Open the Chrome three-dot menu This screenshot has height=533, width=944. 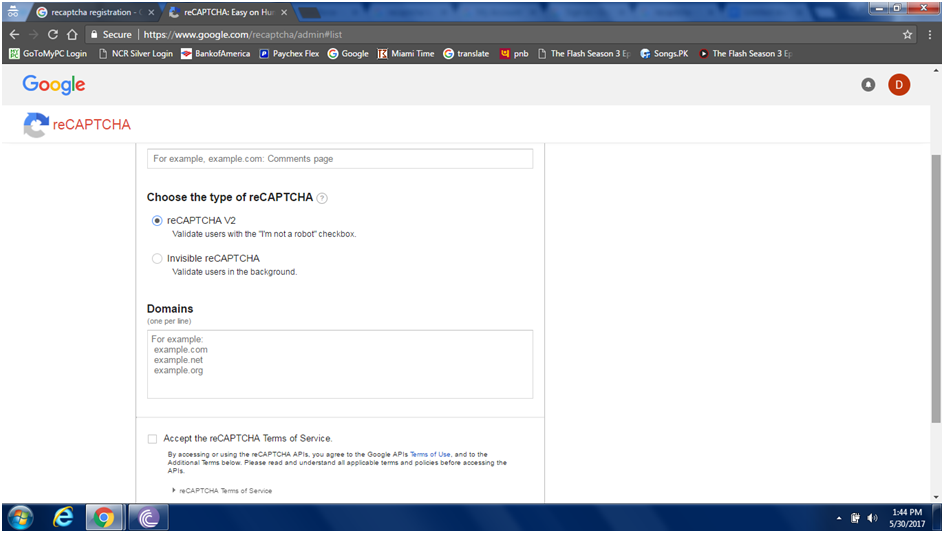tap(930, 34)
